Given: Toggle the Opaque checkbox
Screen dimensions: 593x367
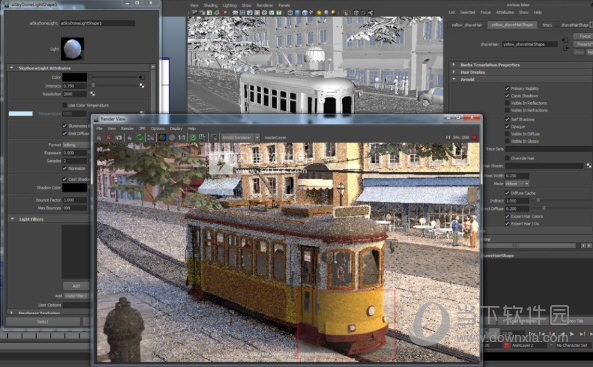Looking at the screenshot, I should (x=507, y=126).
